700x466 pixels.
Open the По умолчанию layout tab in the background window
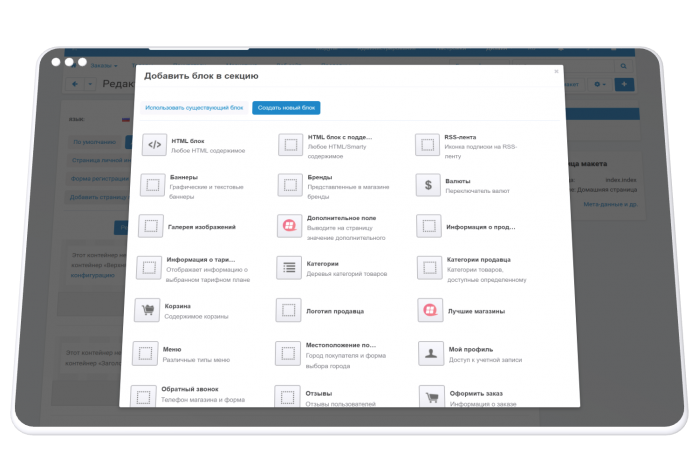94,142
